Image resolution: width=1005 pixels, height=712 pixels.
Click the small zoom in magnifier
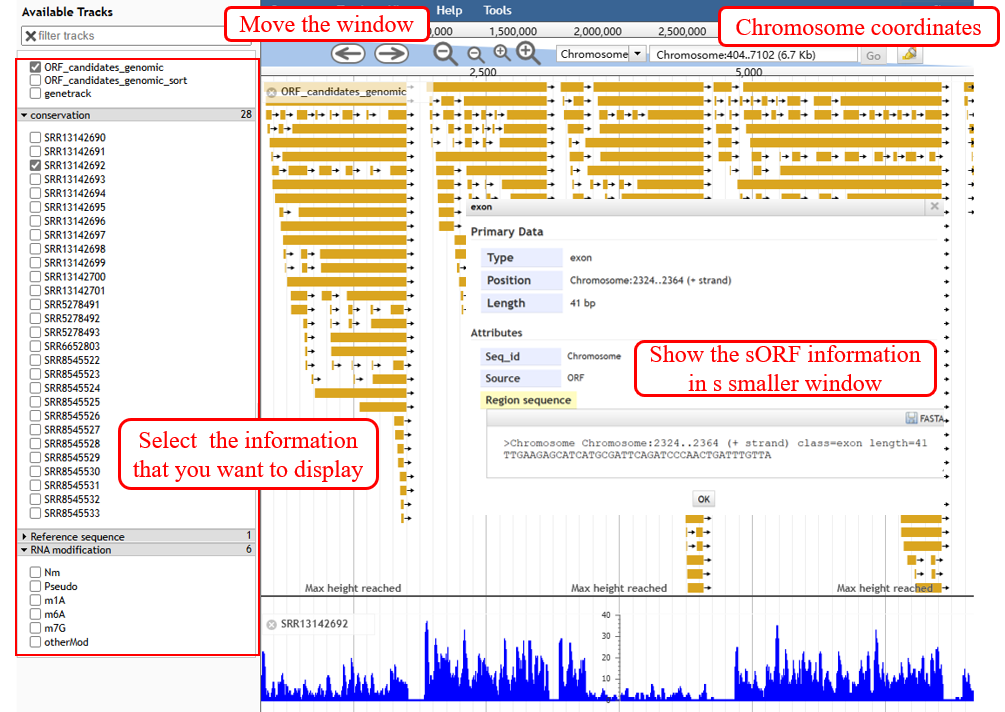[502, 54]
